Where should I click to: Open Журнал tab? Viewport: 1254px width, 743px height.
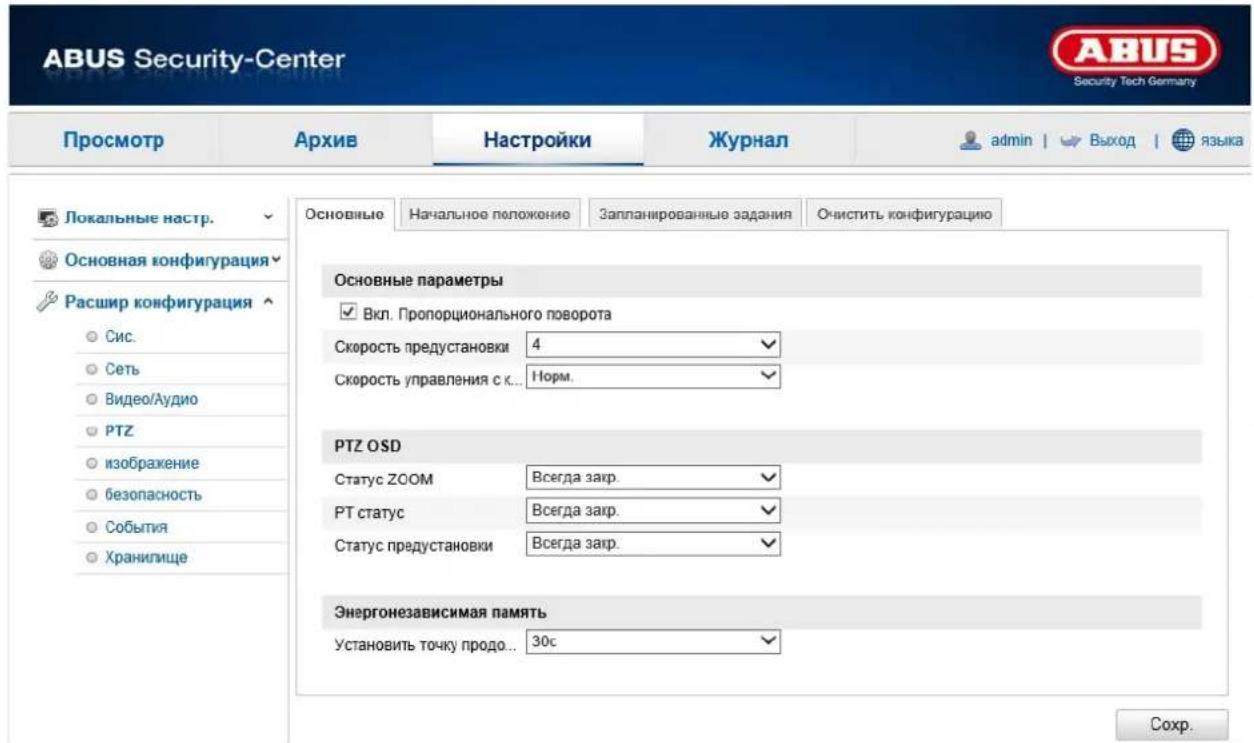[x=749, y=141]
